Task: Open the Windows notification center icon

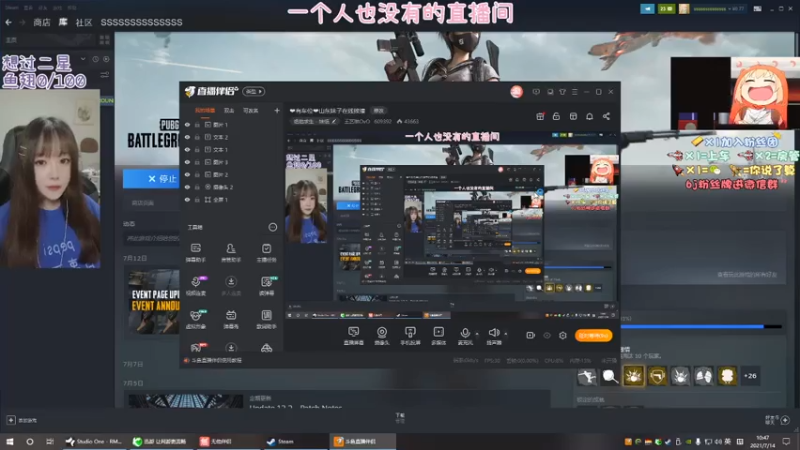Action: [787, 441]
